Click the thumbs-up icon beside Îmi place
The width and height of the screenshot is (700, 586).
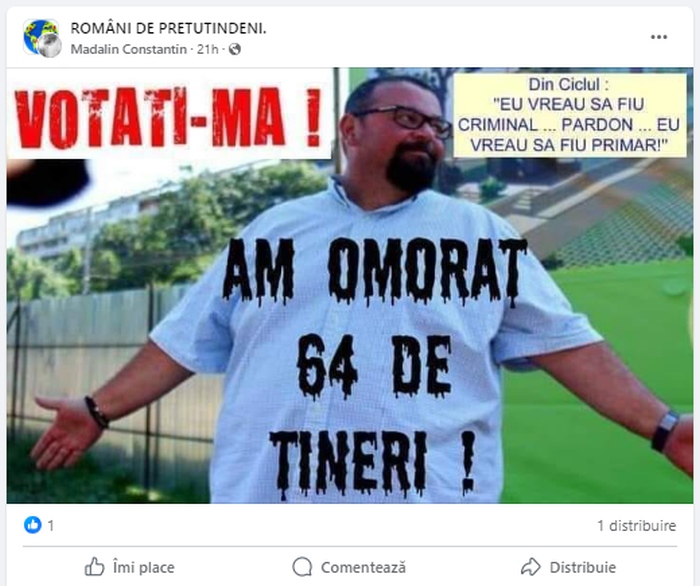[x=95, y=567]
